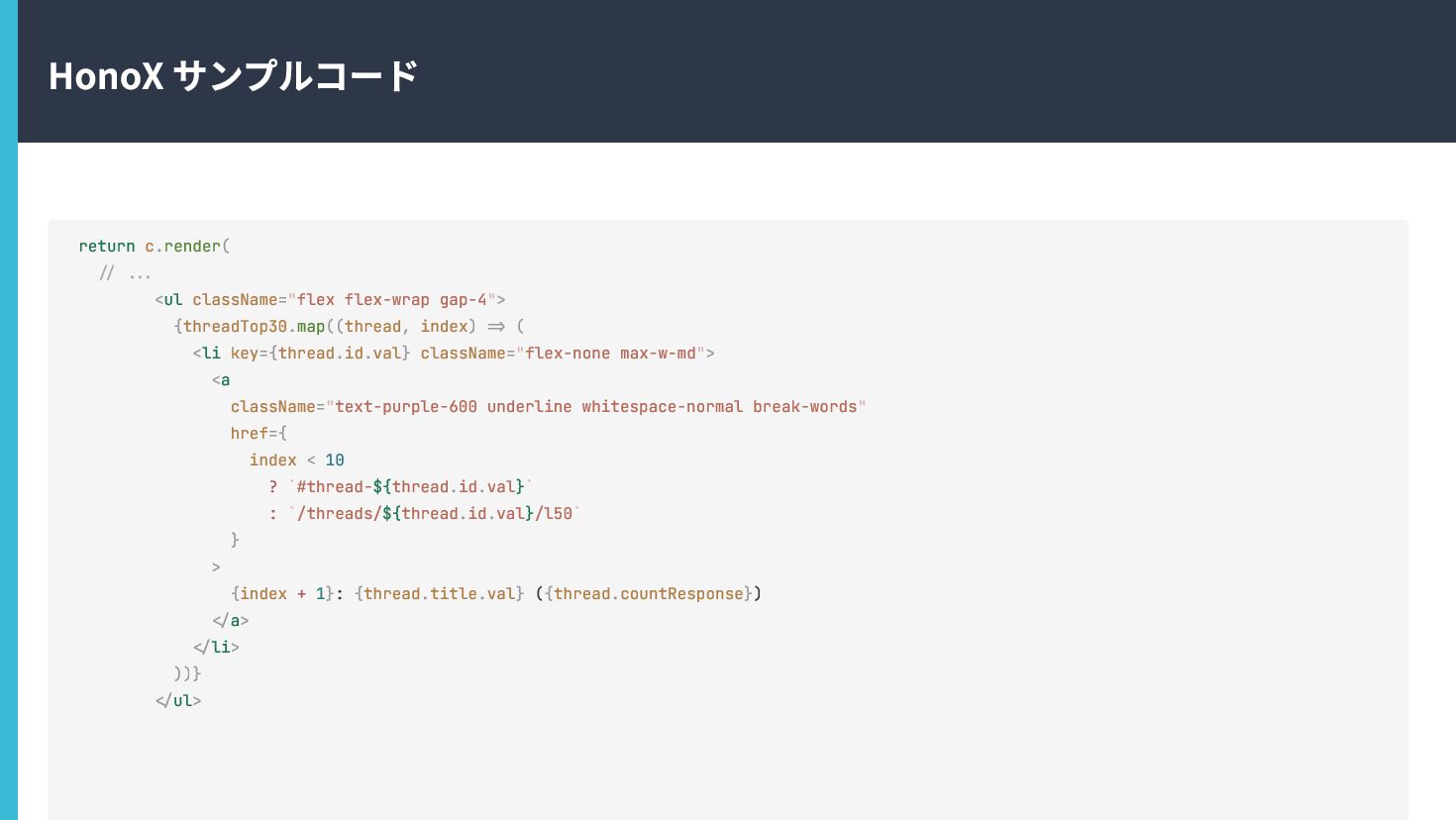Screen dimensions: 1456x820
Task: Click the return keyword in code
Action: [x=107, y=247]
